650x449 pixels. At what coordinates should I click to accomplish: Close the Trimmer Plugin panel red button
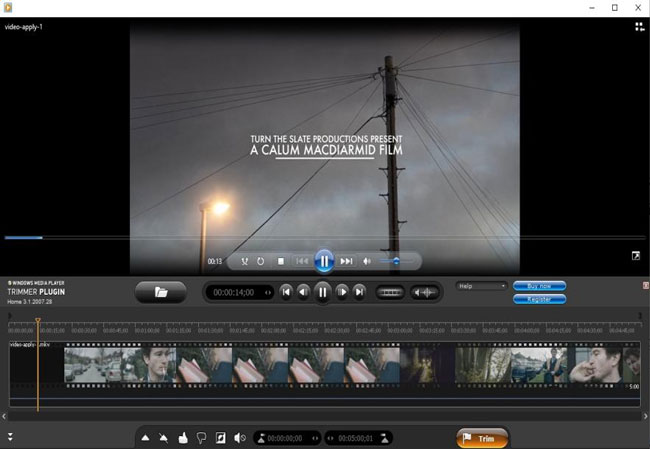coord(645,286)
